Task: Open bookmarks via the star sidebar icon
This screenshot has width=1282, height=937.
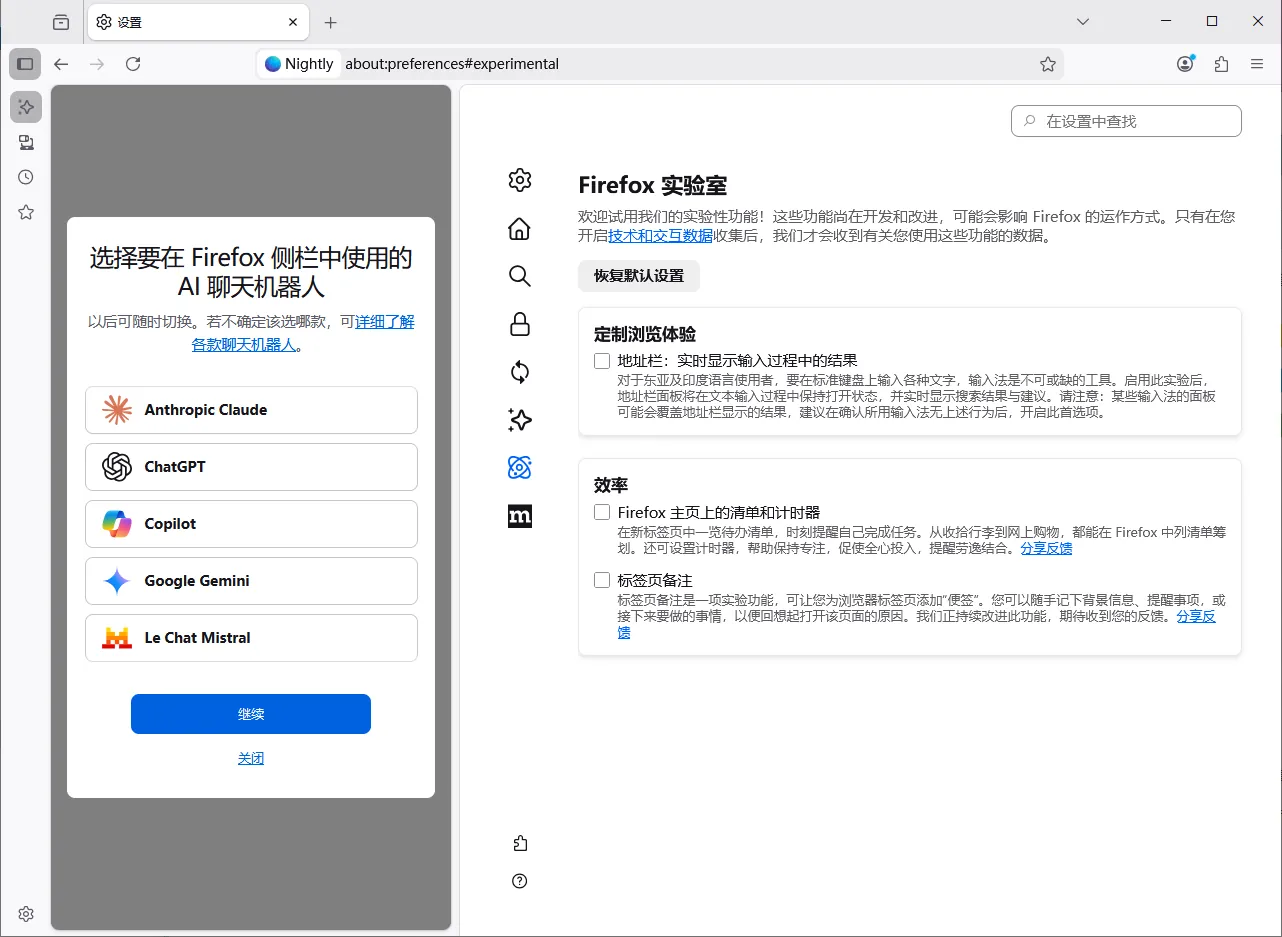Action: coord(25,212)
